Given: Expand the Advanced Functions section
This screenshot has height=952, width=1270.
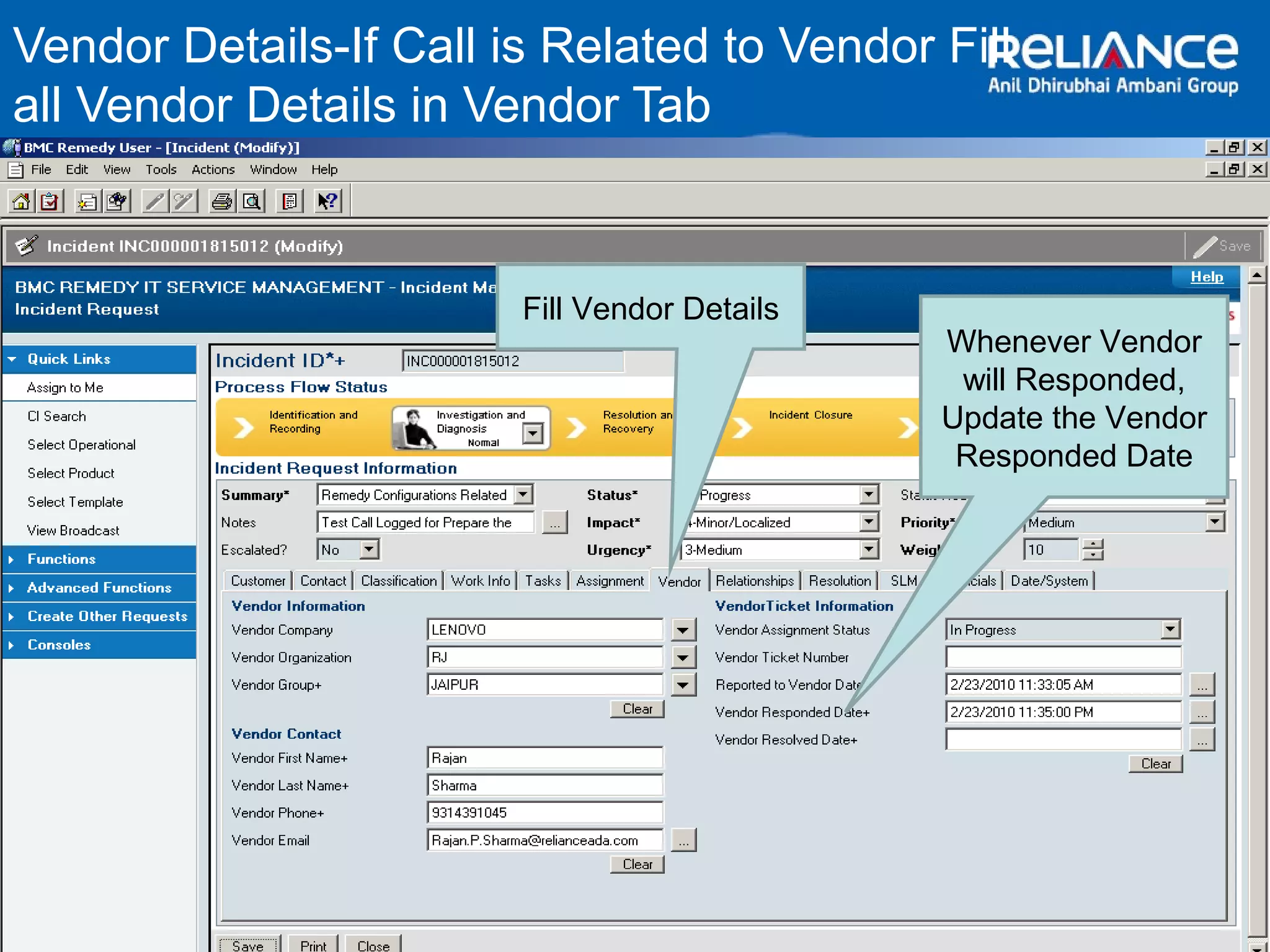Looking at the screenshot, I should click(x=11, y=588).
